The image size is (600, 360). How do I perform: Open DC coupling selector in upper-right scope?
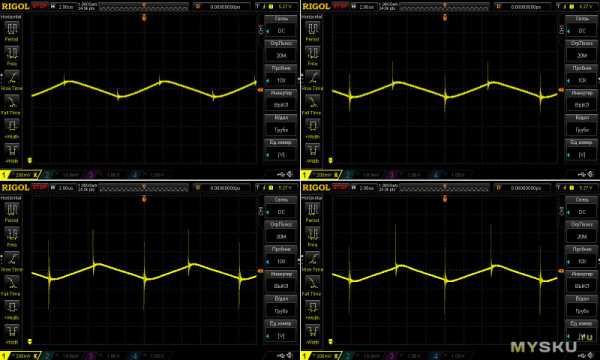coord(581,30)
